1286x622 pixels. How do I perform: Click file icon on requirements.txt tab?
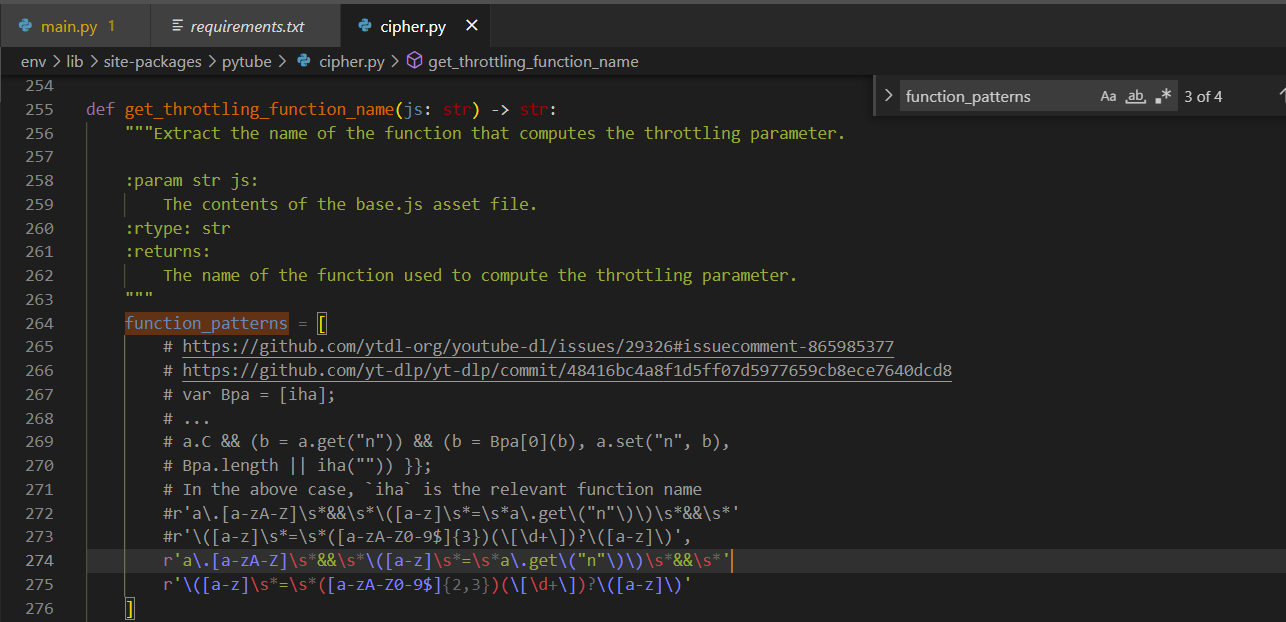[178, 26]
